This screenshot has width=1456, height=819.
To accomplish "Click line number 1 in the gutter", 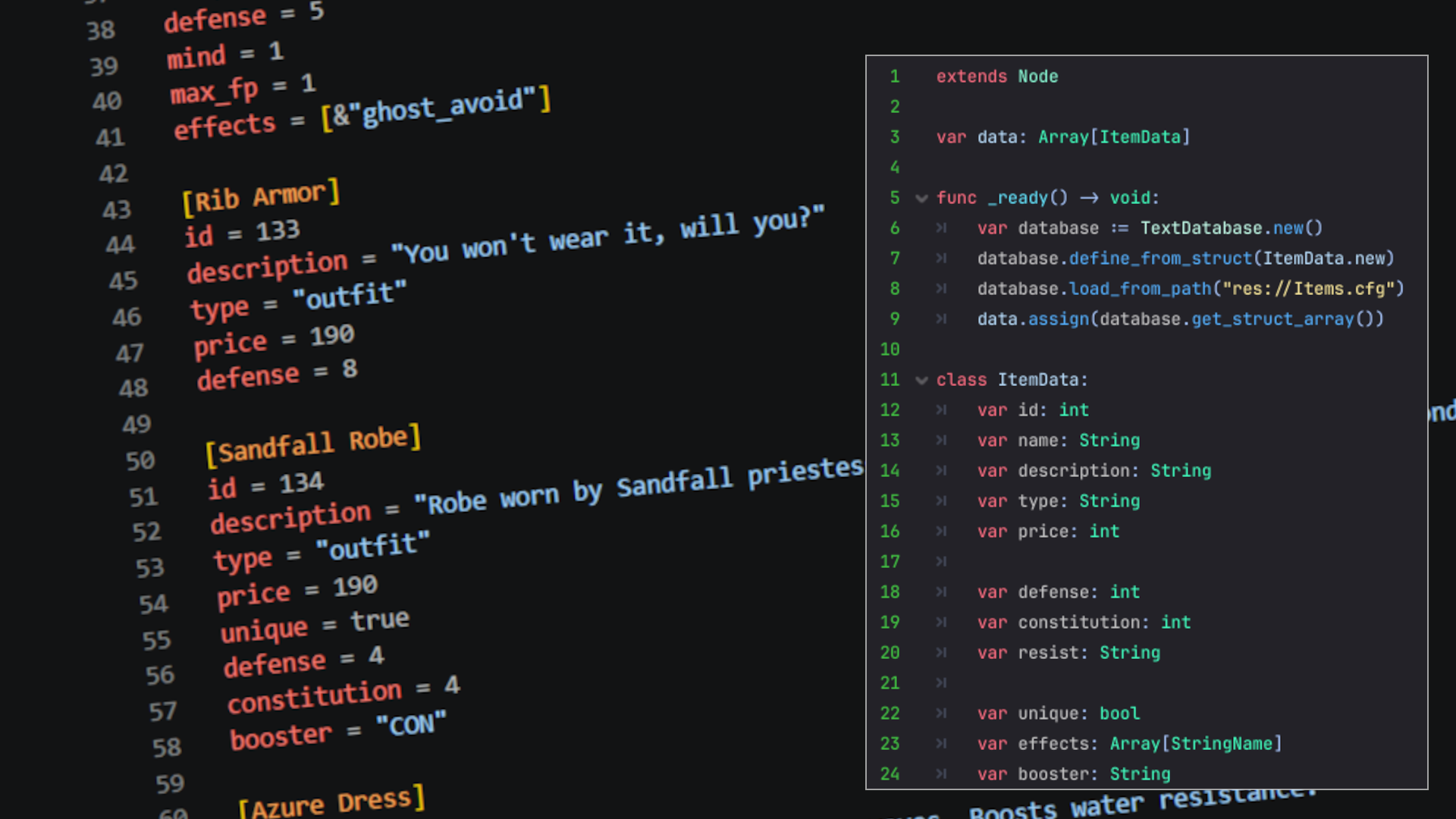I will pyautogui.click(x=895, y=77).
